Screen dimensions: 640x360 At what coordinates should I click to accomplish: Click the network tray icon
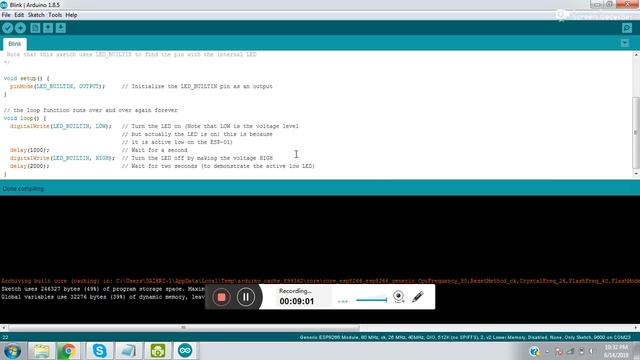tap(571, 351)
